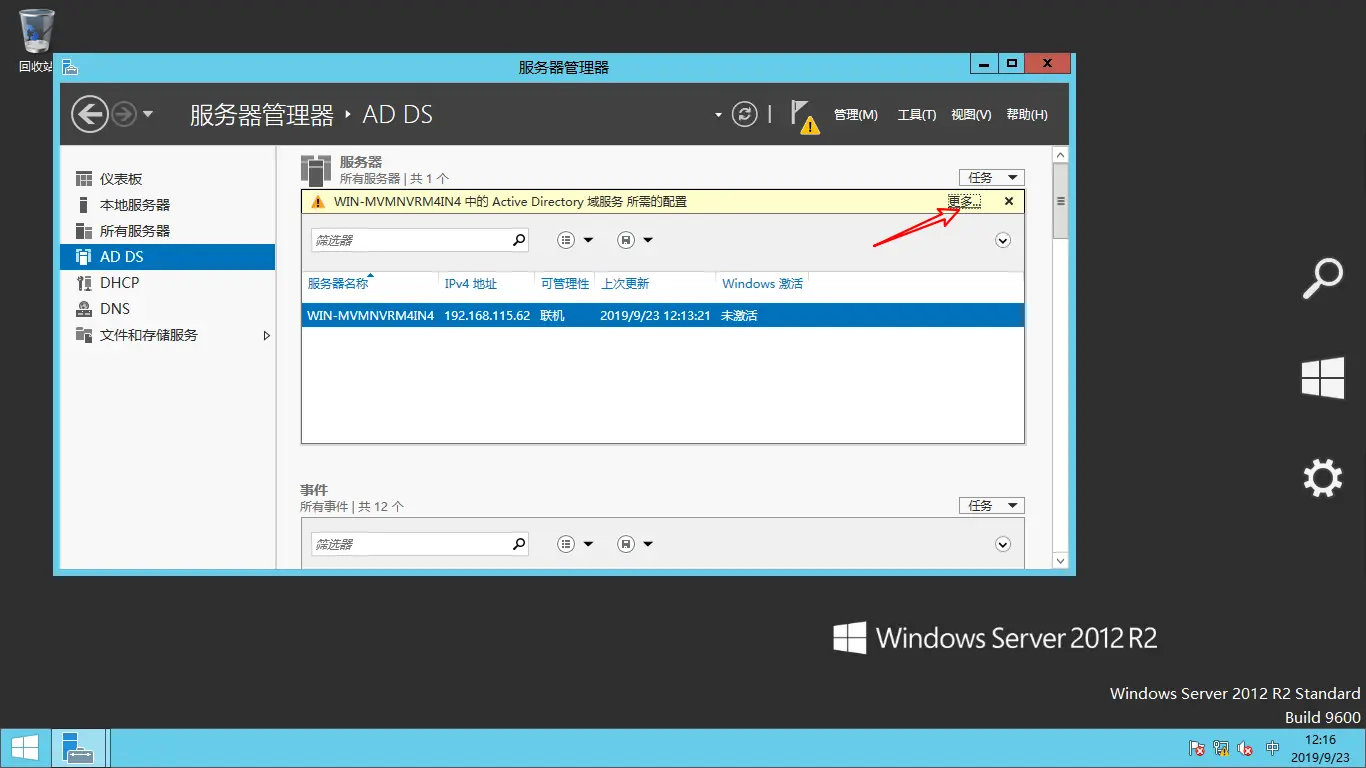Select 所有服务器 in the sidebar
1366x768 pixels.
pyautogui.click(x=167, y=231)
